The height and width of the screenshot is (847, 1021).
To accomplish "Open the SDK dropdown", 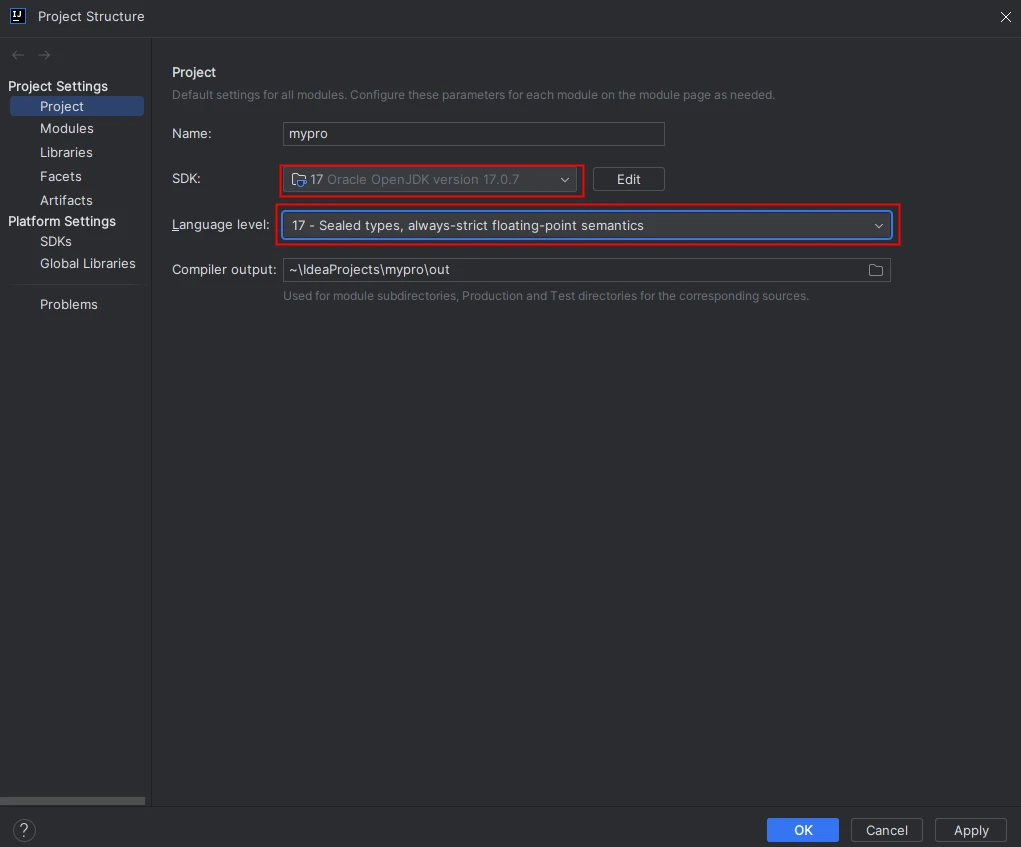I will click(565, 180).
